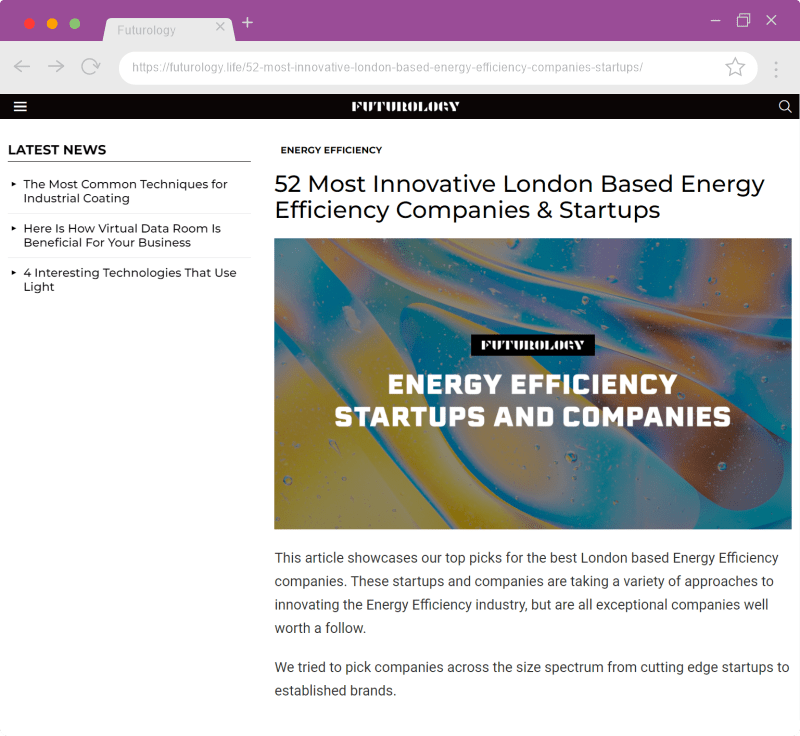Open a new tab with the plus icon
Viewport: 800px width, 736px height.
tap(248, 23)
